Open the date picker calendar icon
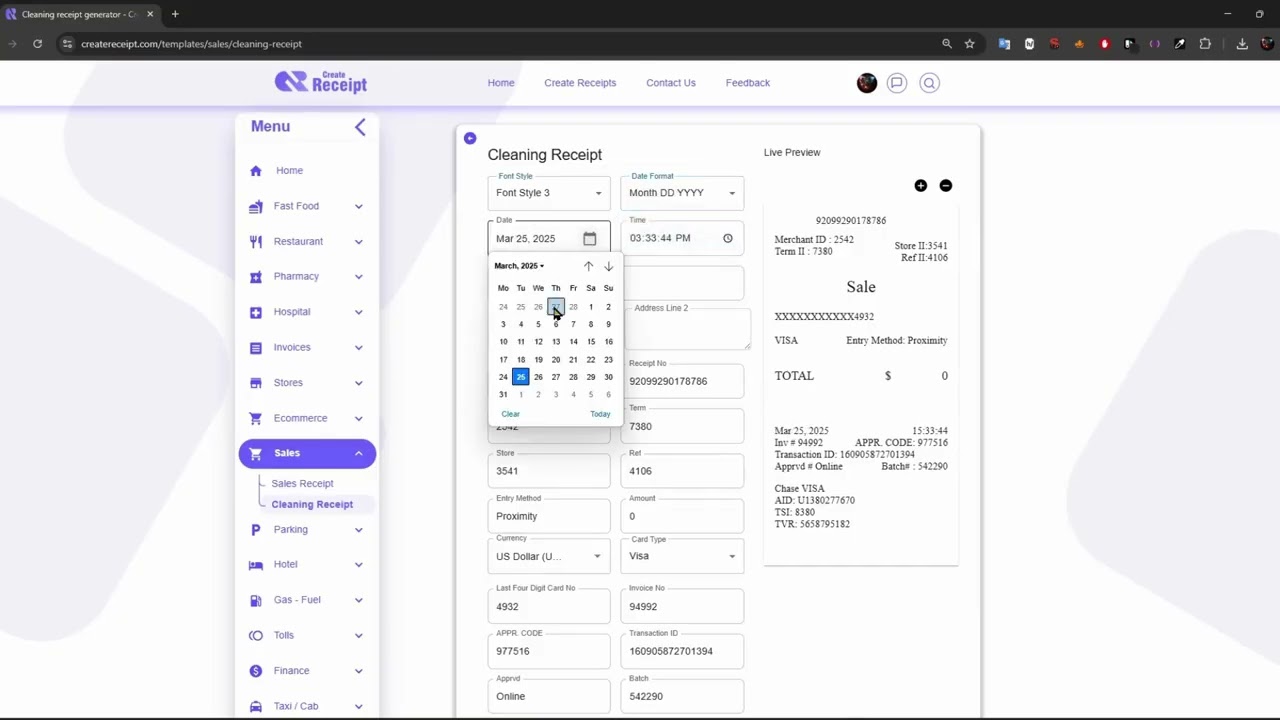1280x720 pixels. [590, 238]
